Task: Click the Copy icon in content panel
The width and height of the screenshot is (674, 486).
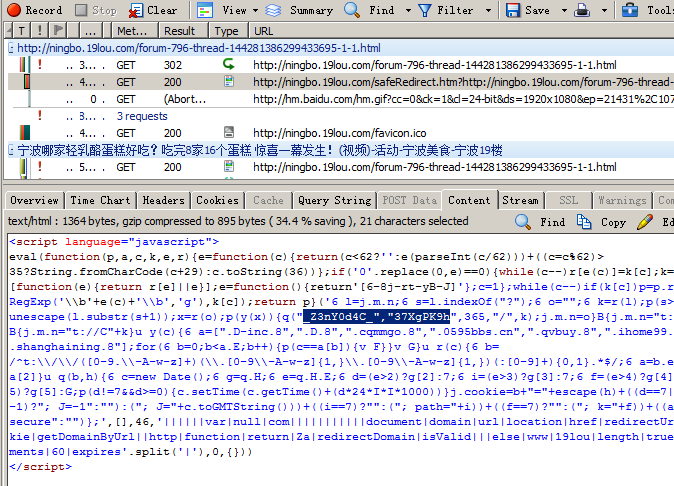Action: point(588,222)
